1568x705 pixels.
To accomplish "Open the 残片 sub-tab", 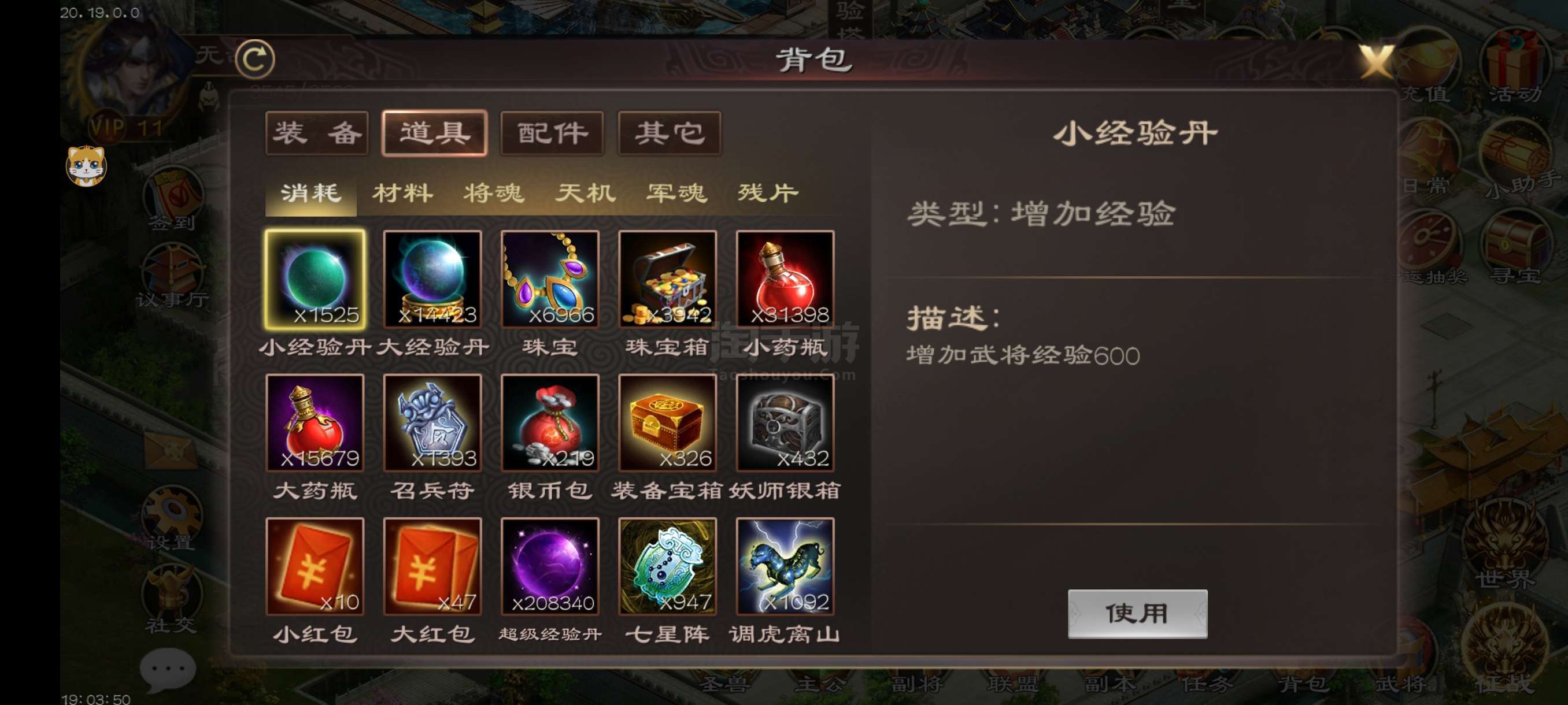I will 768,194.
